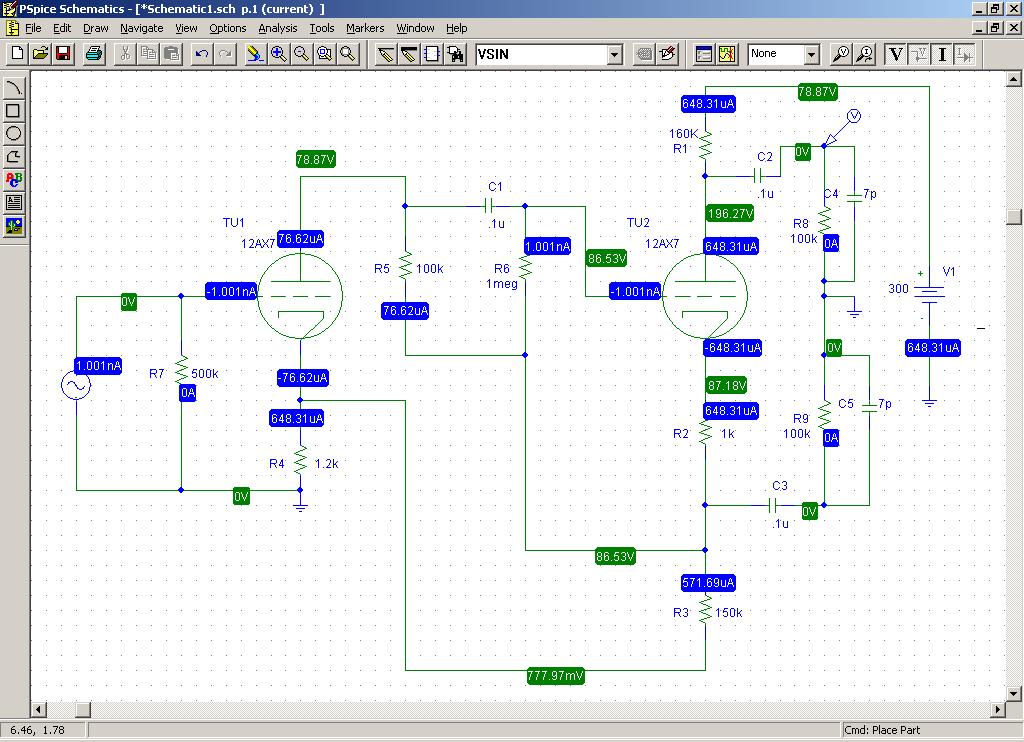Select the 12AX7 tube TU2 symbol
Image resolution: width=1024 pixels, height=742 pixels.
pyautogui.click(x=705, y=296)
